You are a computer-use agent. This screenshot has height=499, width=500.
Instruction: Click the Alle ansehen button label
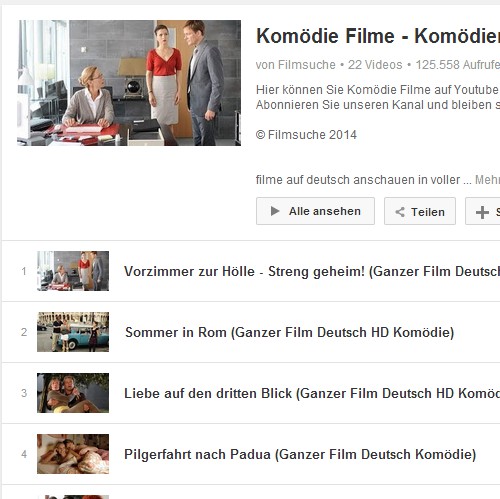(x=325, y=211)
